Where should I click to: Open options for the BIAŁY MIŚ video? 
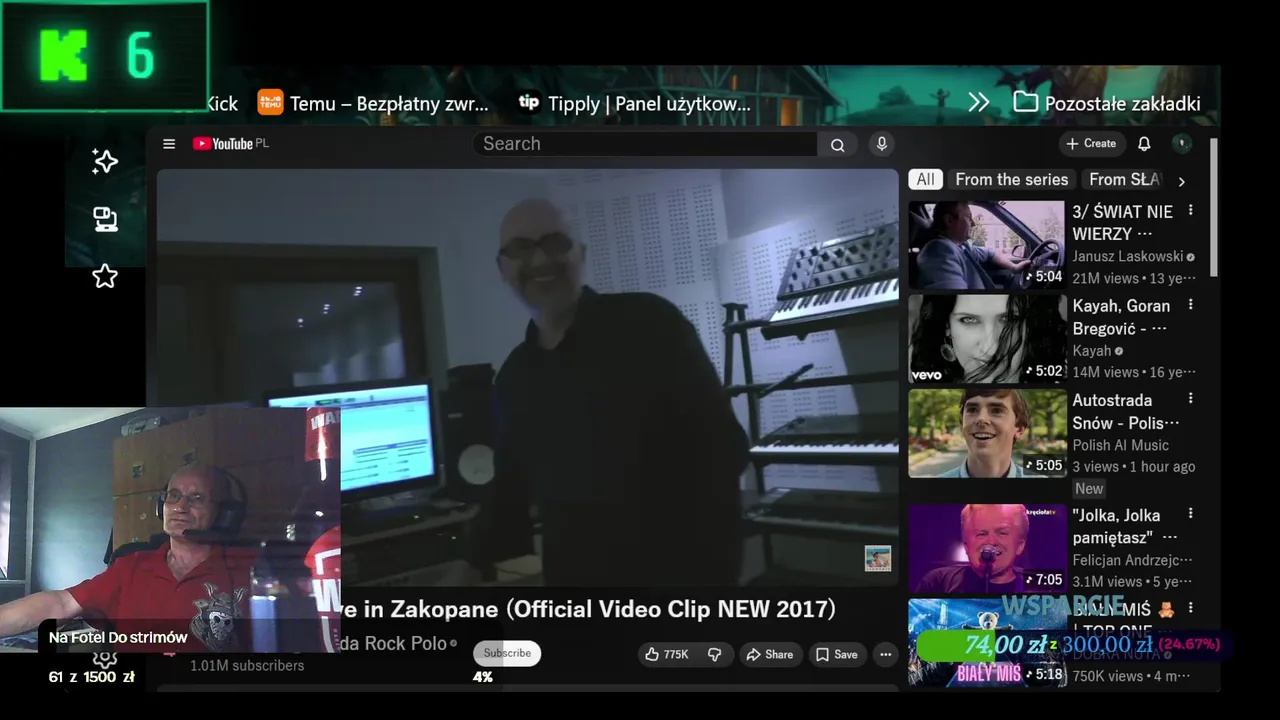pos(1190,608)
